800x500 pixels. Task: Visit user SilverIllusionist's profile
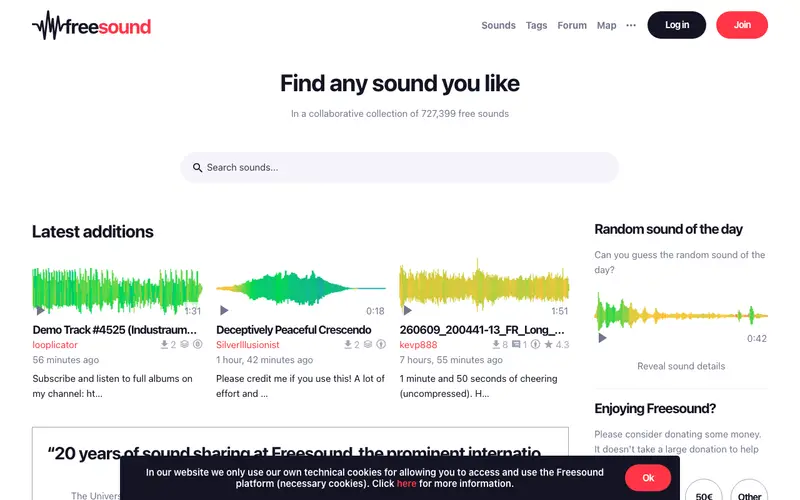coord(247,345)
